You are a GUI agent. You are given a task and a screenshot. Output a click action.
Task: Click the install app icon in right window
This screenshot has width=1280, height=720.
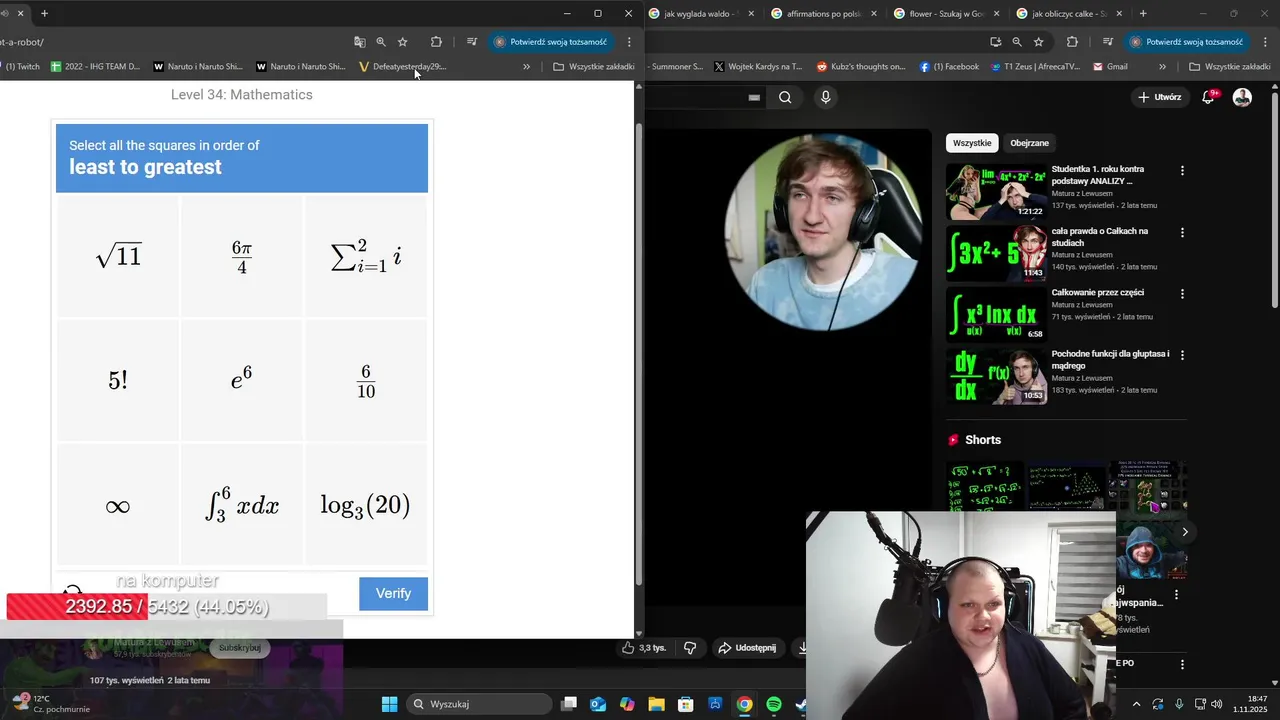coord(995,42)
